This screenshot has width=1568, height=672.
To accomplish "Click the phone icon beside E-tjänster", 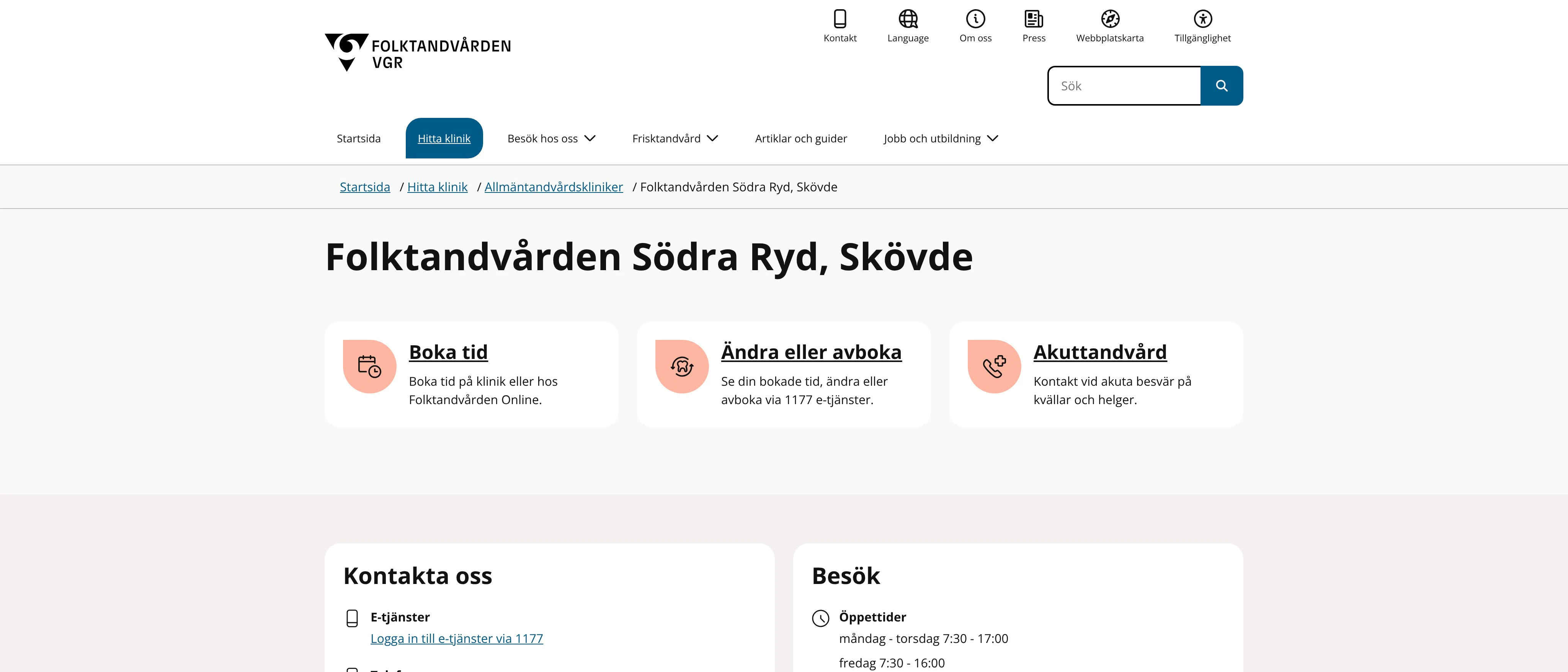I will click(352, 618).
